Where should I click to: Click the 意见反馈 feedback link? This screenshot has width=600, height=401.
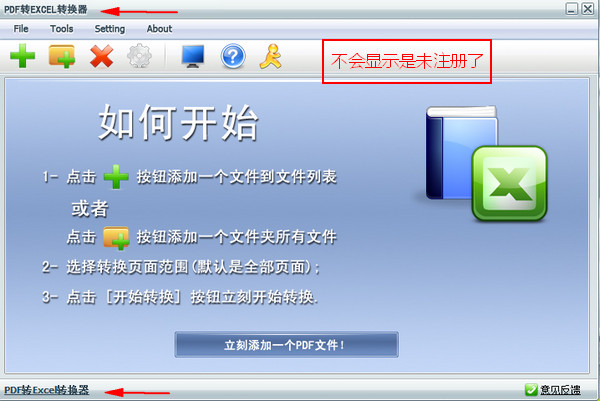point(560,390)
